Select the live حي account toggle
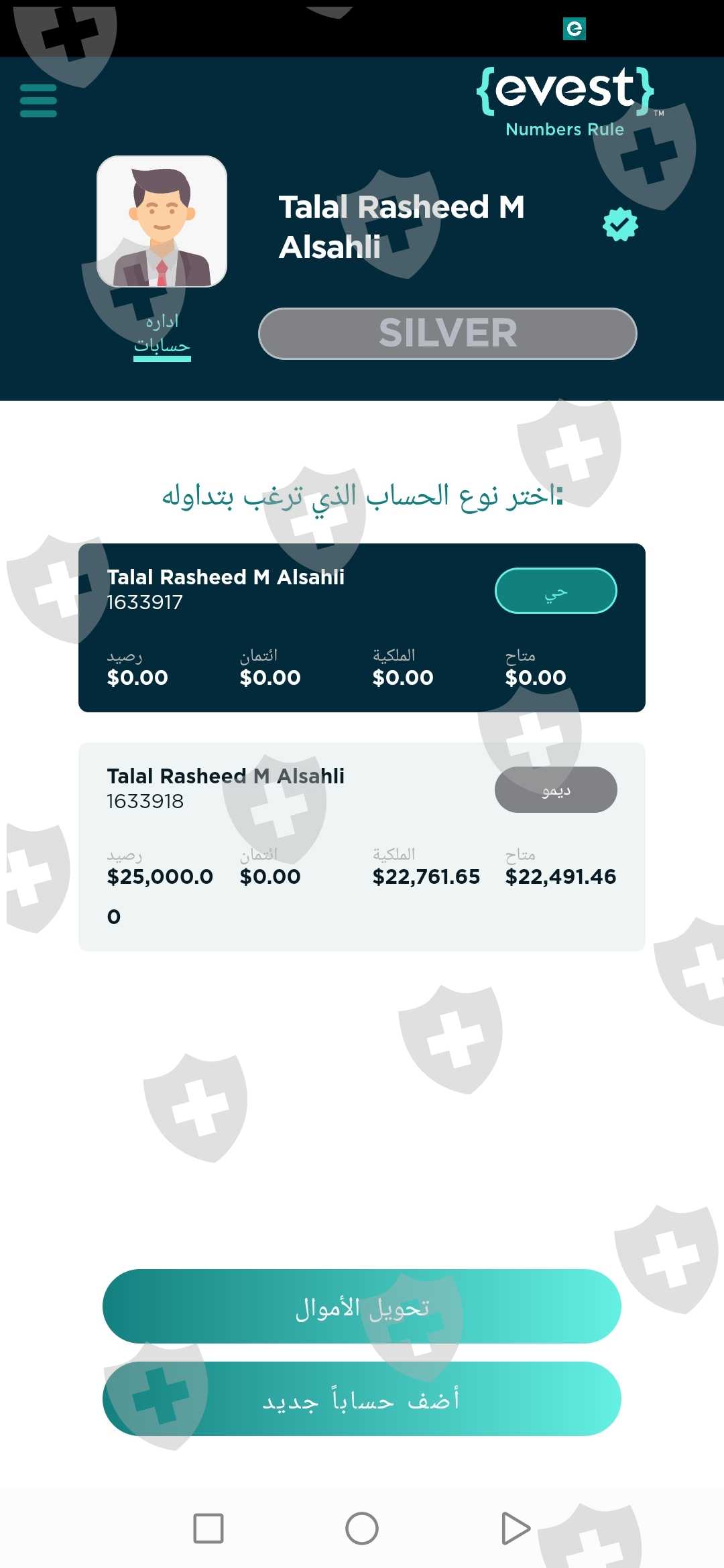This screenshot has width=724, height=1568. click(556, 591)
